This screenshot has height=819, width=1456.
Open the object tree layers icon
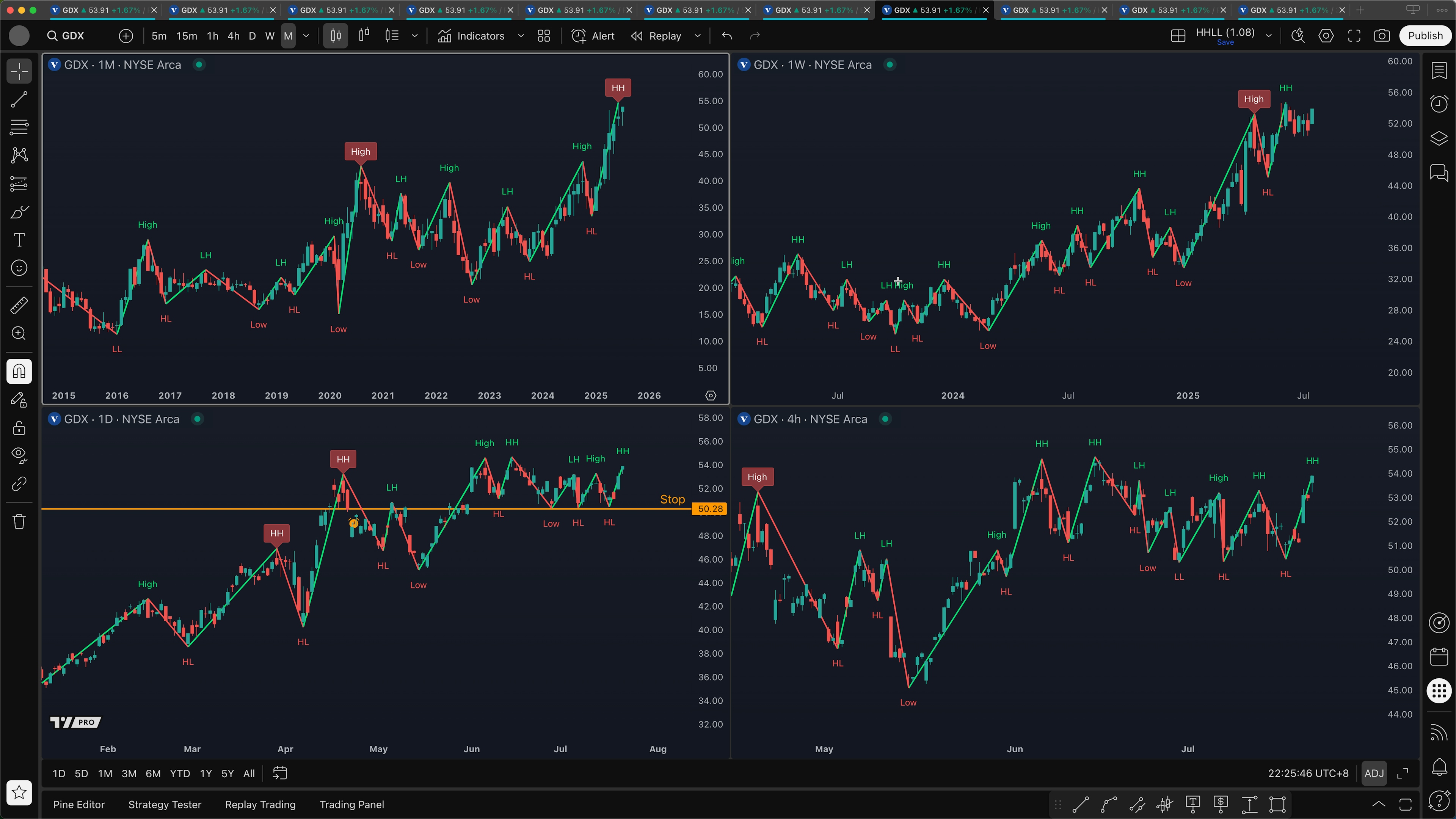pyautogui.click(x=1439, y=138)
